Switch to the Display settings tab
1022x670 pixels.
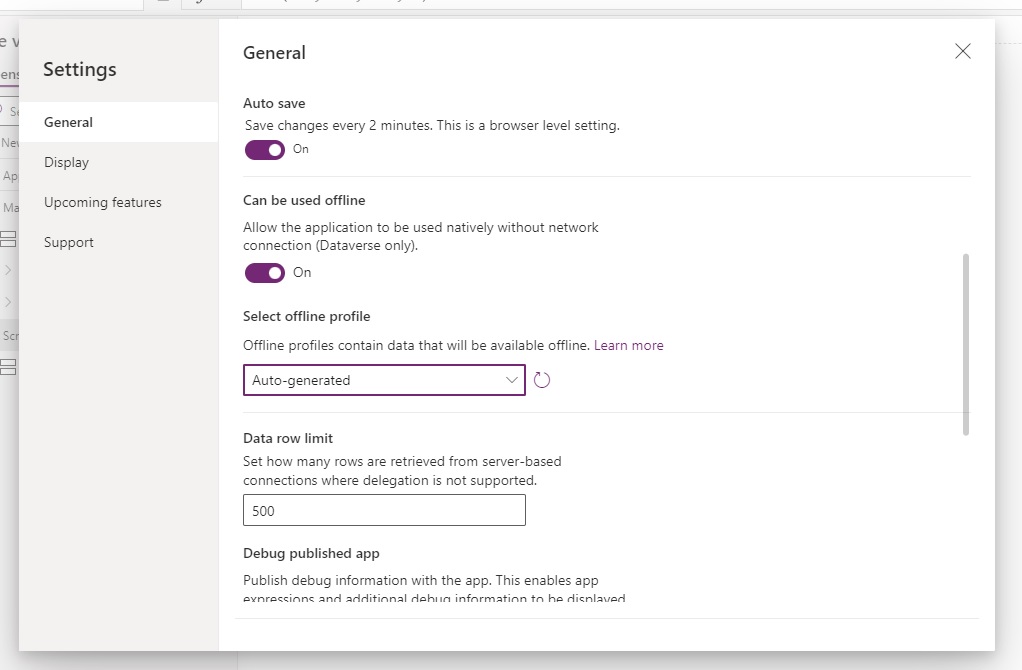pos(67,162)
